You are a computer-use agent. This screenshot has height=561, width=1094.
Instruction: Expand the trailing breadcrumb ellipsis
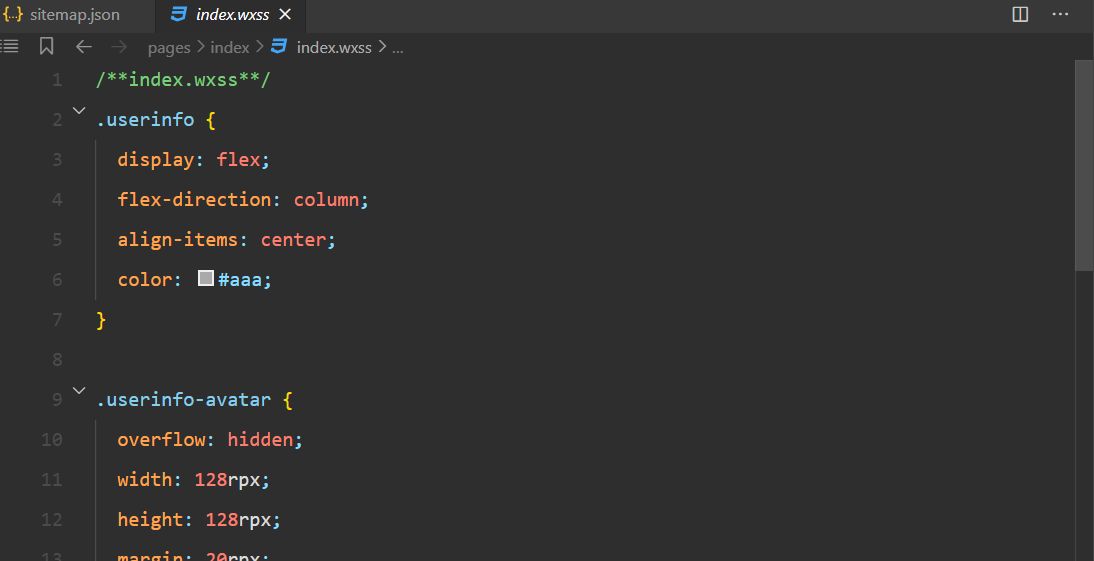398,47
